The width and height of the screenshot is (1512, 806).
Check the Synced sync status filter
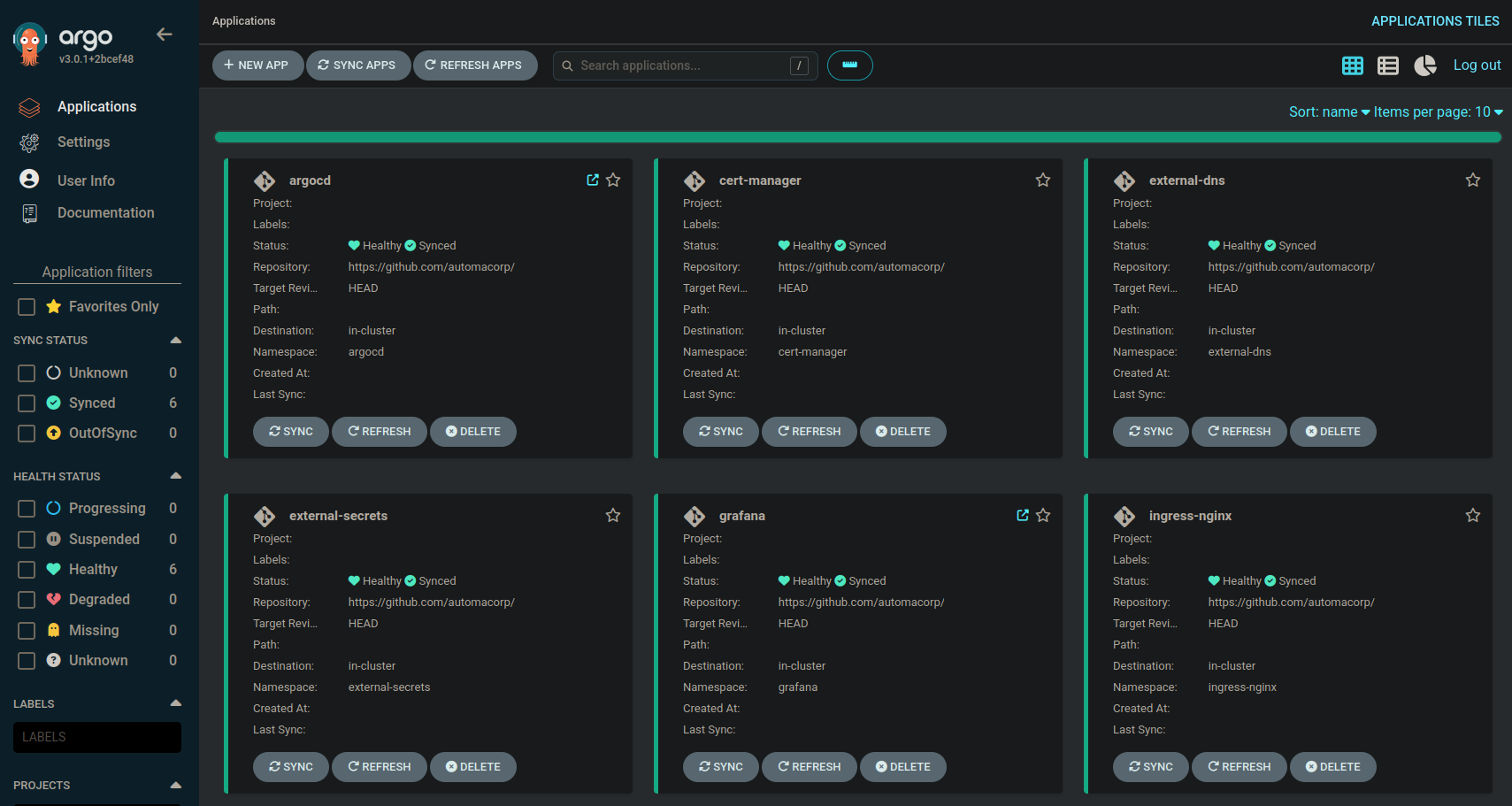pyautogui.click(x=27, y=403)
